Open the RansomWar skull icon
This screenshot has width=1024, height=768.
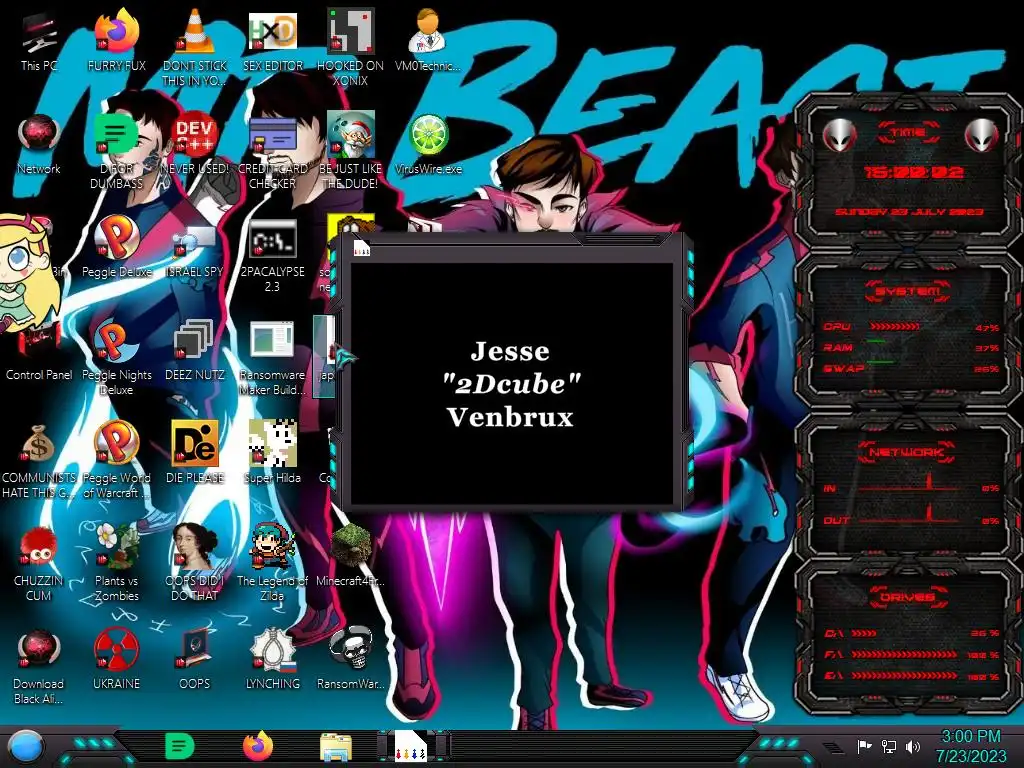350,658
